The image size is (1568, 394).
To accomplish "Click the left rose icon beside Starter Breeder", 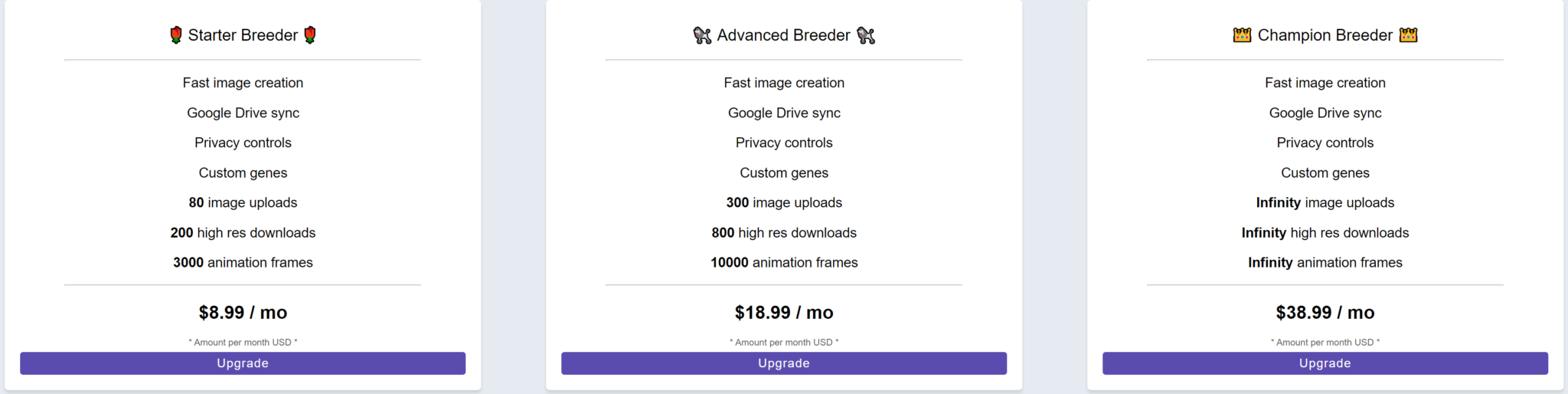I will (x=176, y=35).
